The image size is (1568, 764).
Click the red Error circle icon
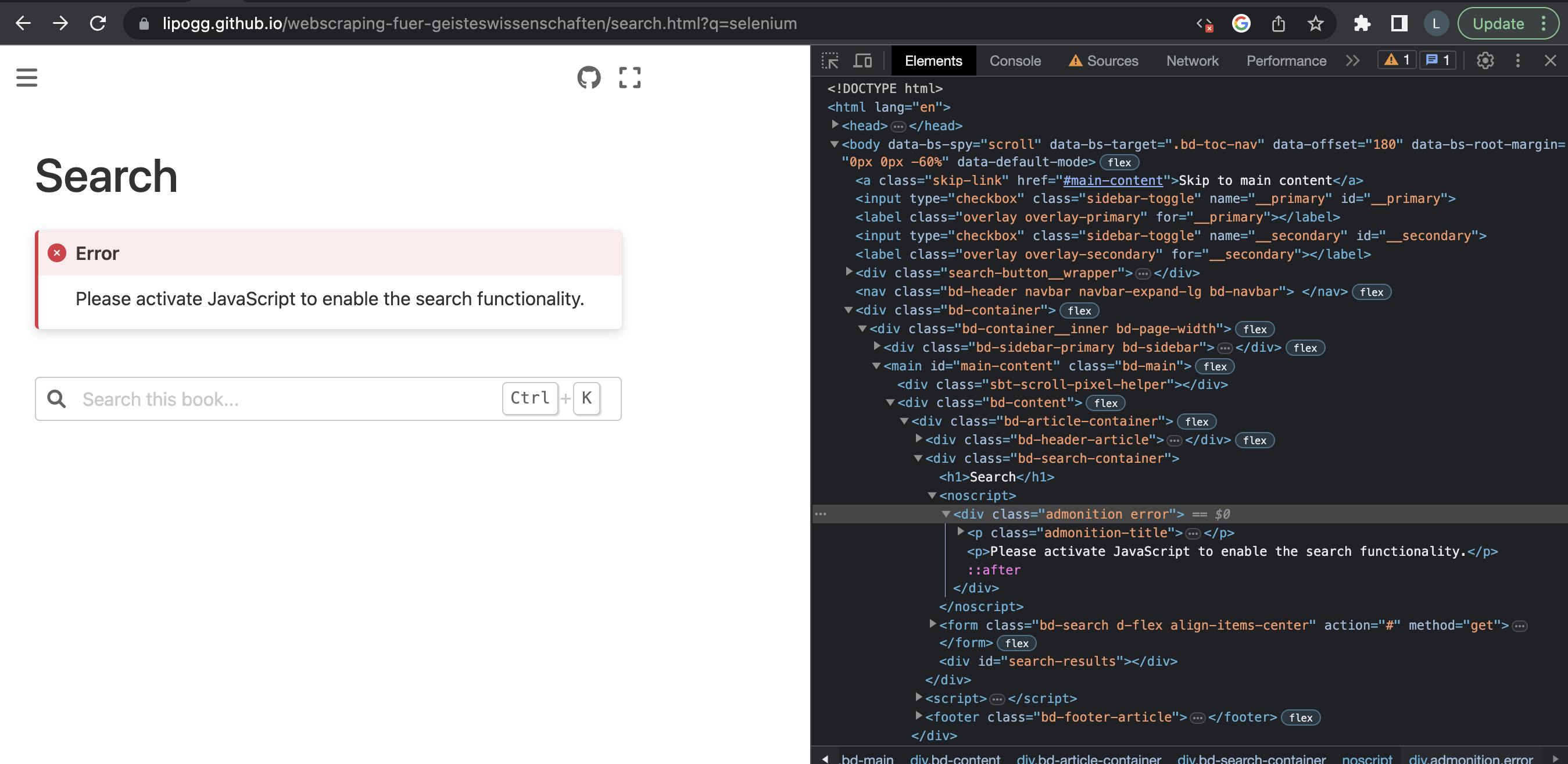56,253
